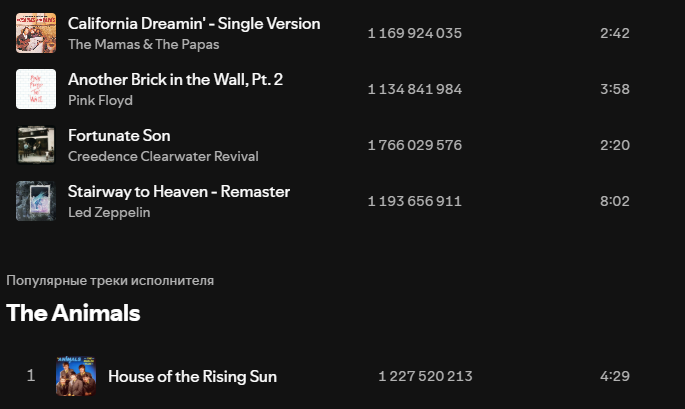Open Led Zeppelin artist link

tap(109, 212)
